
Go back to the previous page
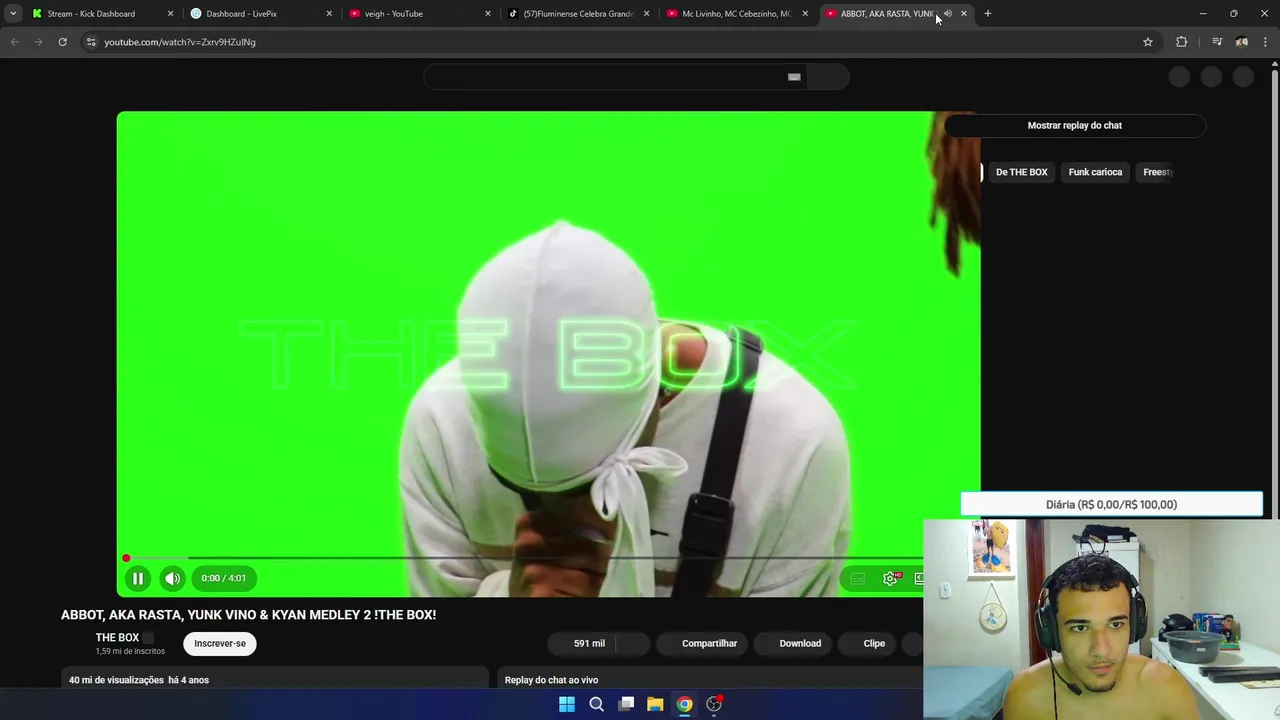coord(14,42)
